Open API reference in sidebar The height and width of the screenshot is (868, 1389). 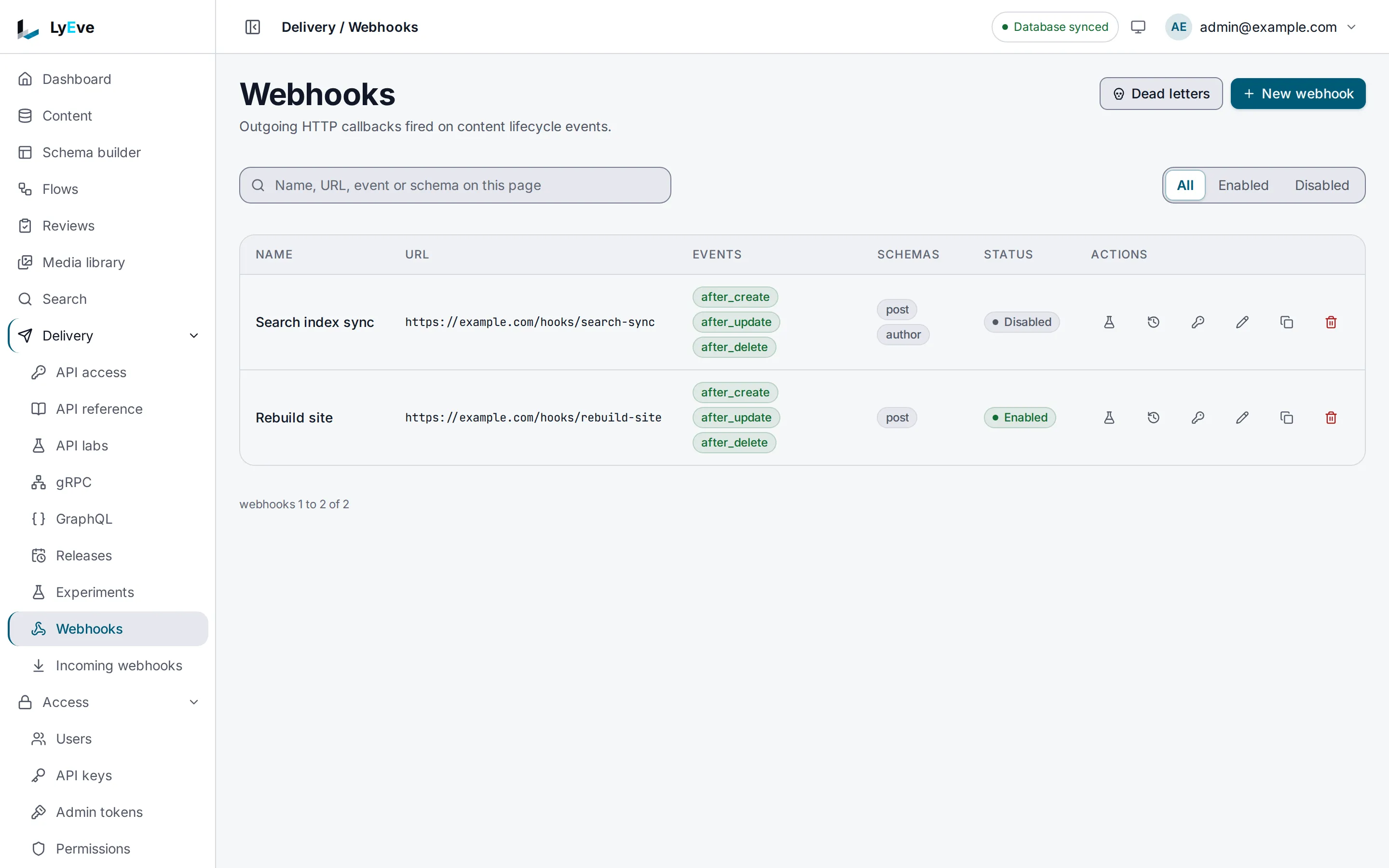(108, 409)
